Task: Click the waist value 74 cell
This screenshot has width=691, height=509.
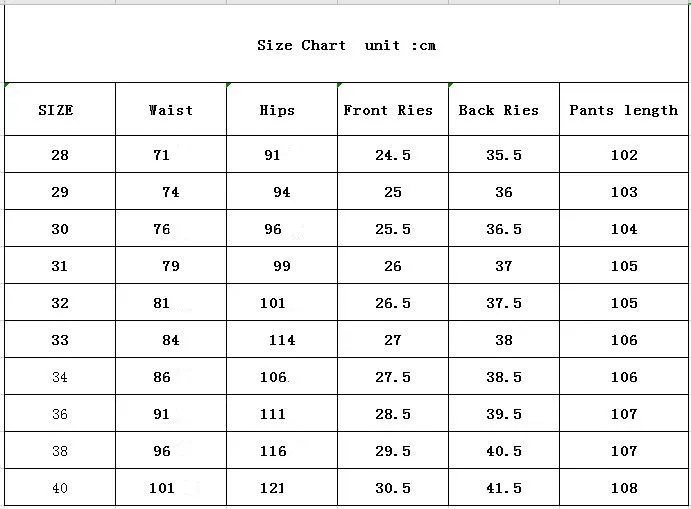Action: click(171, 191)
